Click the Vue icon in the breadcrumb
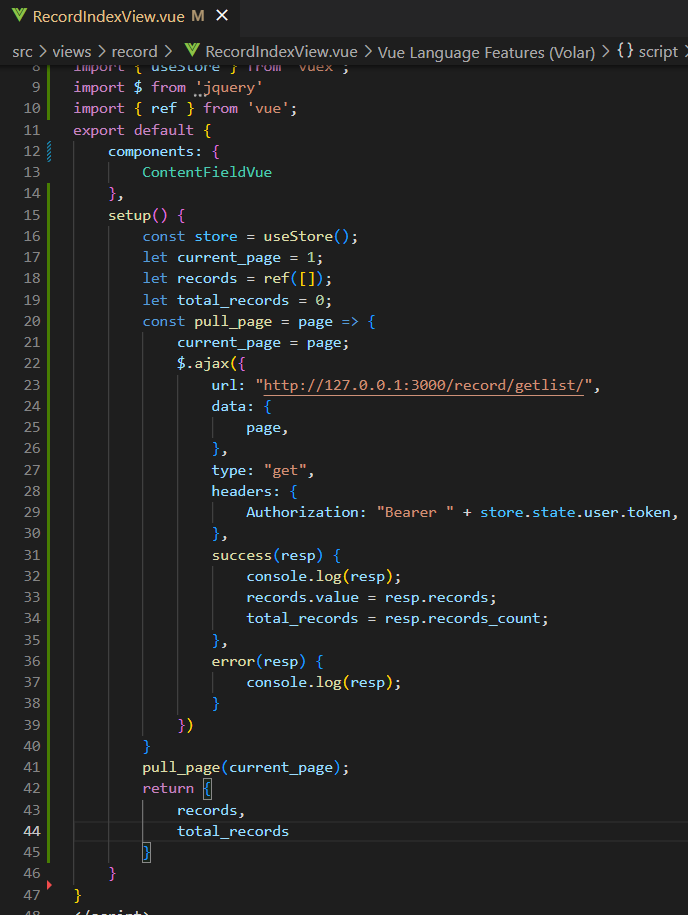 coord(191,51)
